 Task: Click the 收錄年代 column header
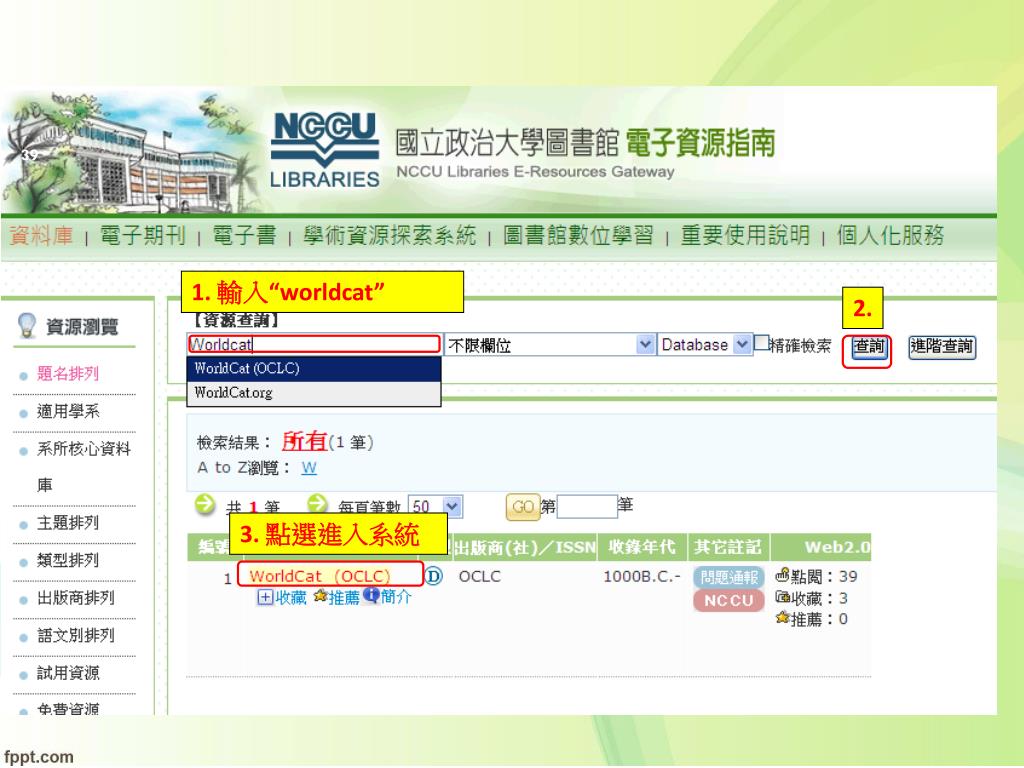642,547
